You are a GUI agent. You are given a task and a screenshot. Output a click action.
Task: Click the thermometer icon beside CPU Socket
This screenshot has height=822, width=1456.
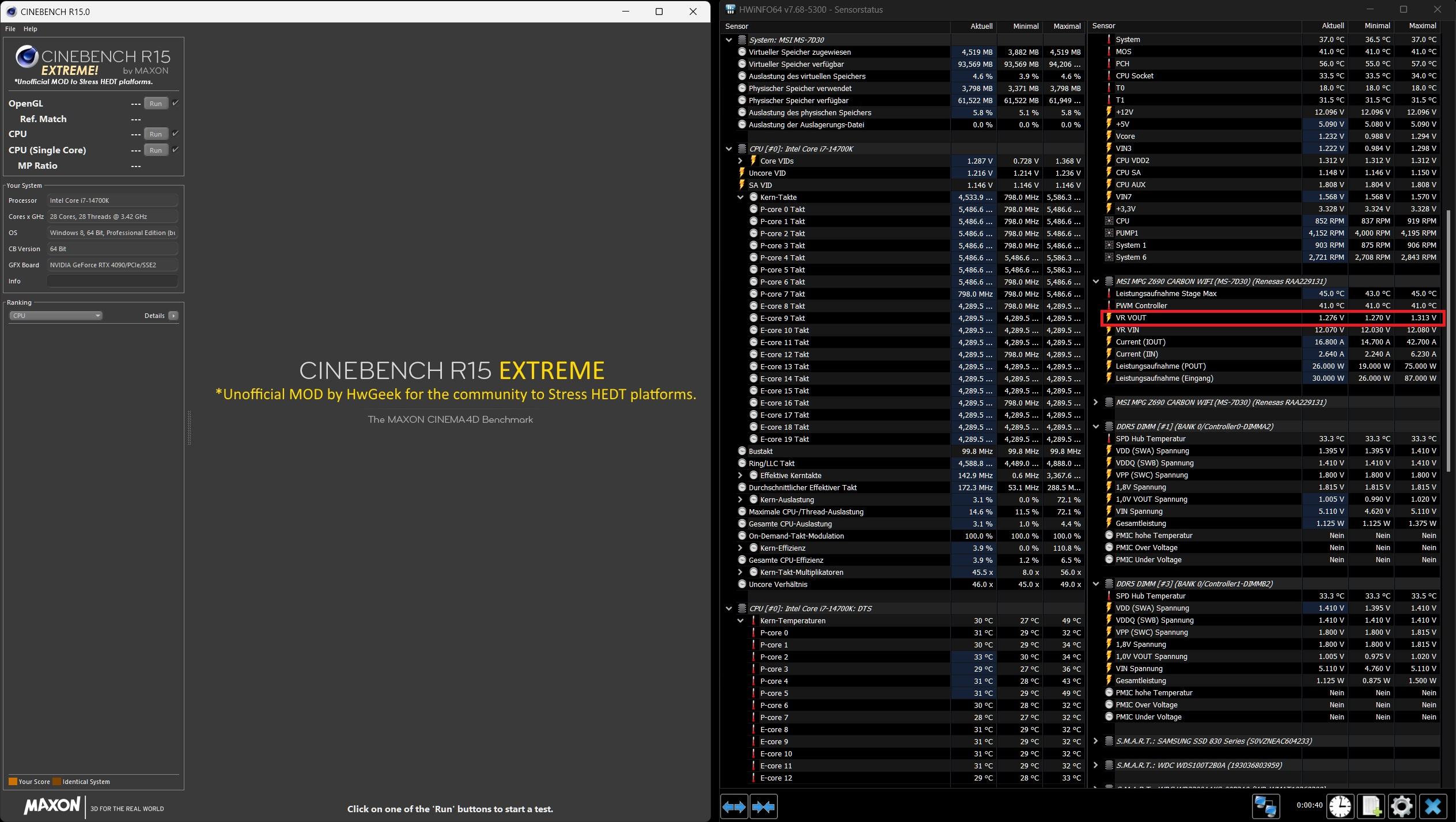click(1109, 76)
